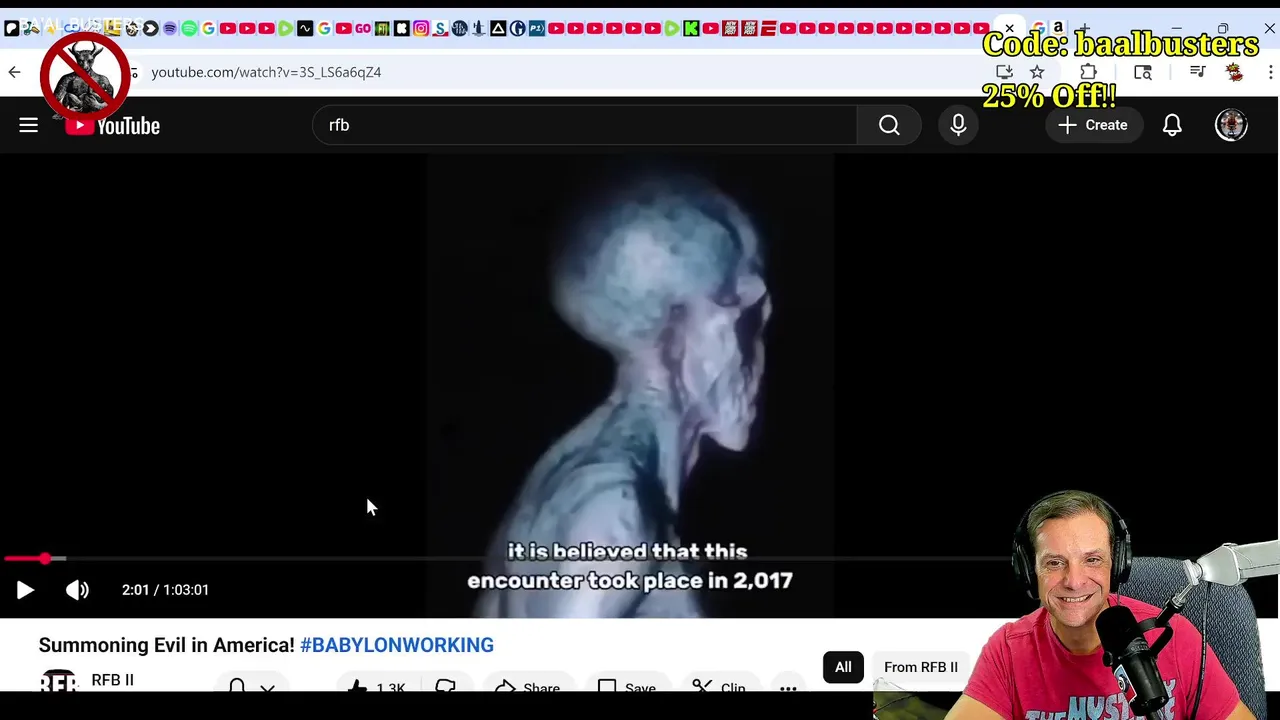Open the #BABYLONWORKING hashtag link
1280x720 pixels.
[397, 645]
